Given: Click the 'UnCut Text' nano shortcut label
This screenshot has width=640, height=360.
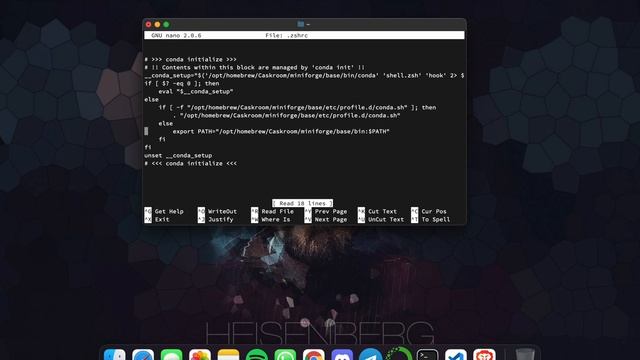Looking at the screenshot, I should (386, 220).
